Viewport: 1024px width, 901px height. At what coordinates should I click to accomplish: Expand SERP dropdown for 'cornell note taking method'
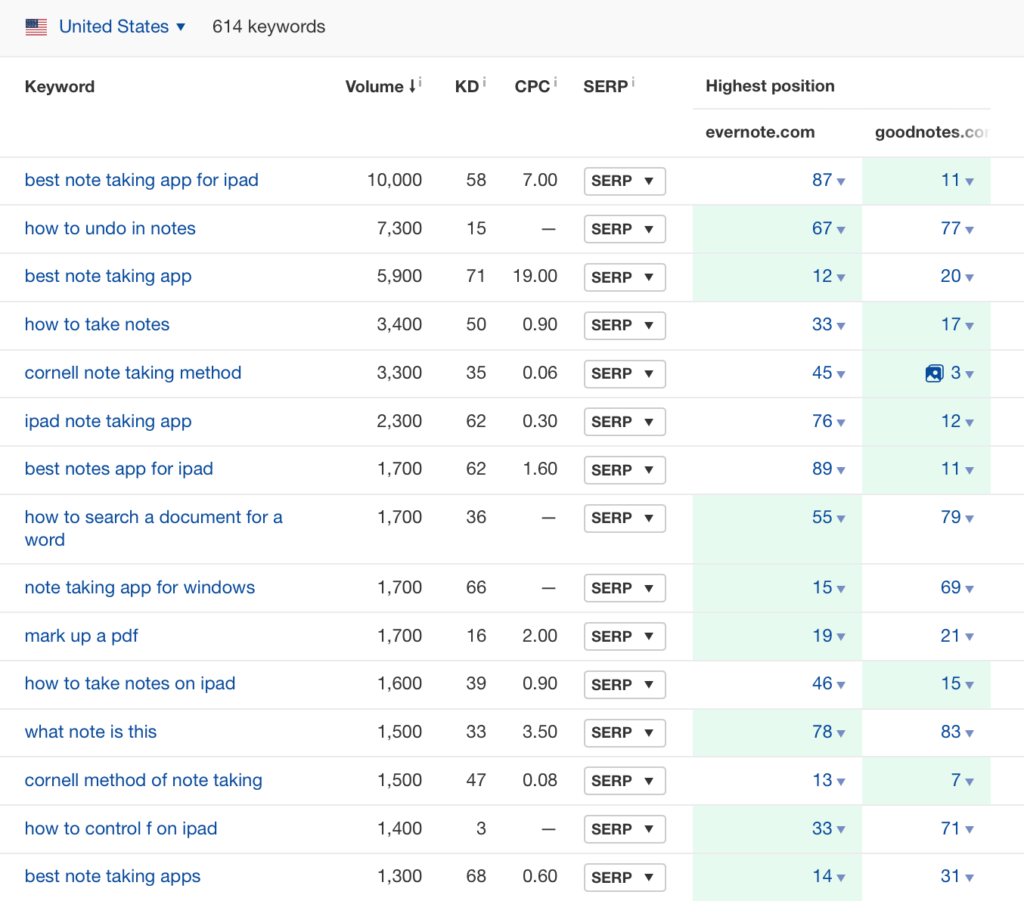[624, 373]
